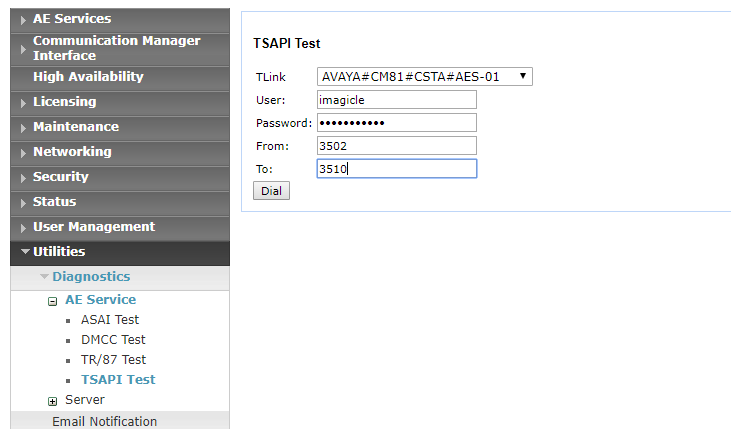
Task: Click into the Password field
Action: click(x=396, y=123)
